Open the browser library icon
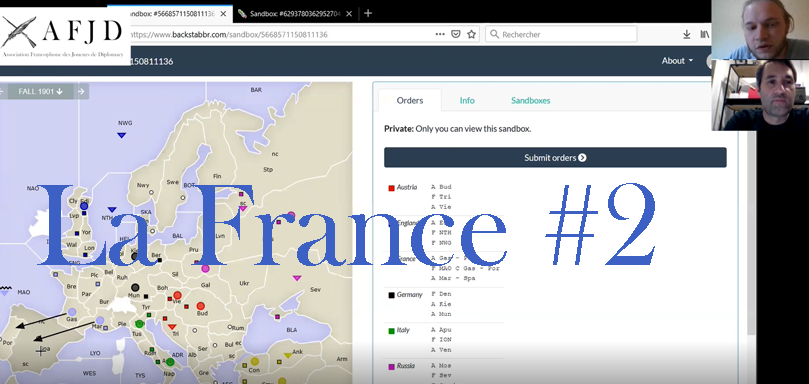809x384 pixels. coord(705,34)
